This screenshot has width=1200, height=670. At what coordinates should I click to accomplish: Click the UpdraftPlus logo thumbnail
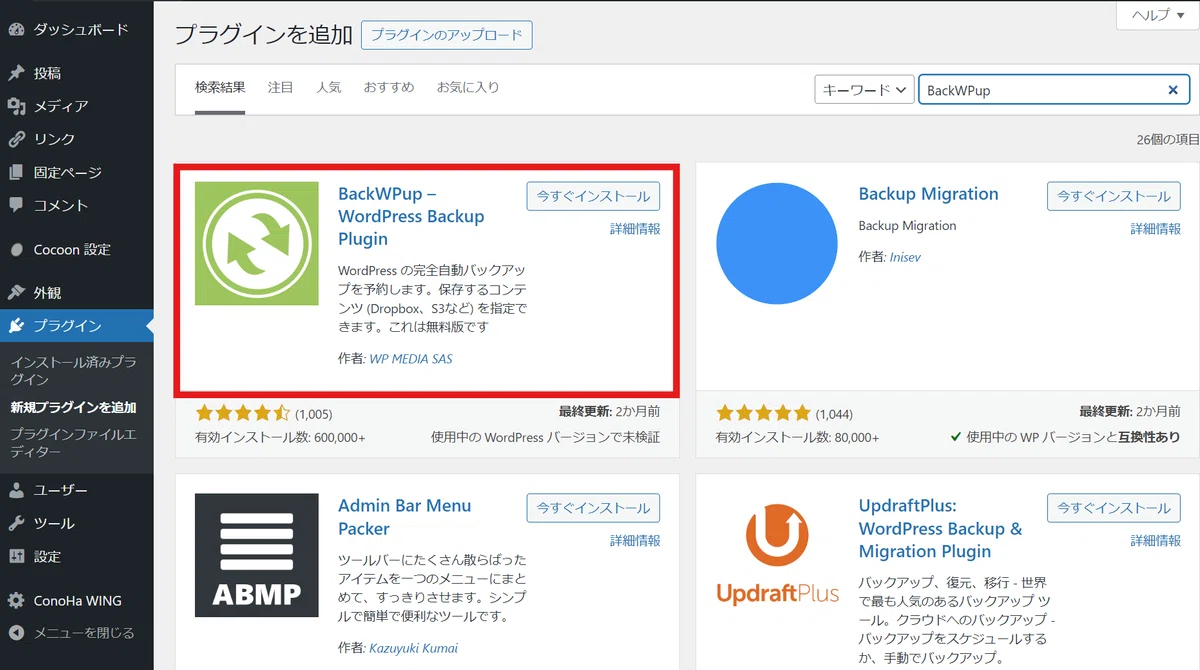tap(777, 555)
